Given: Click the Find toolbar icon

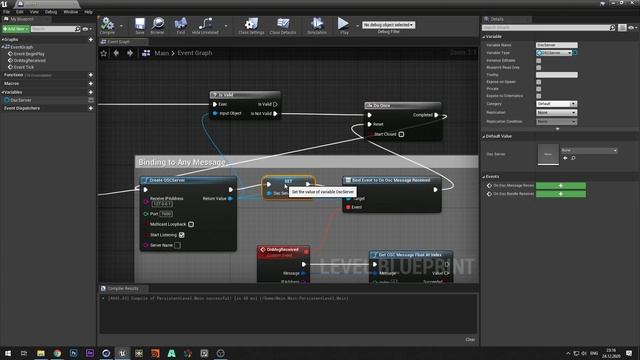Looking at the screenshot, I should 181,24.
